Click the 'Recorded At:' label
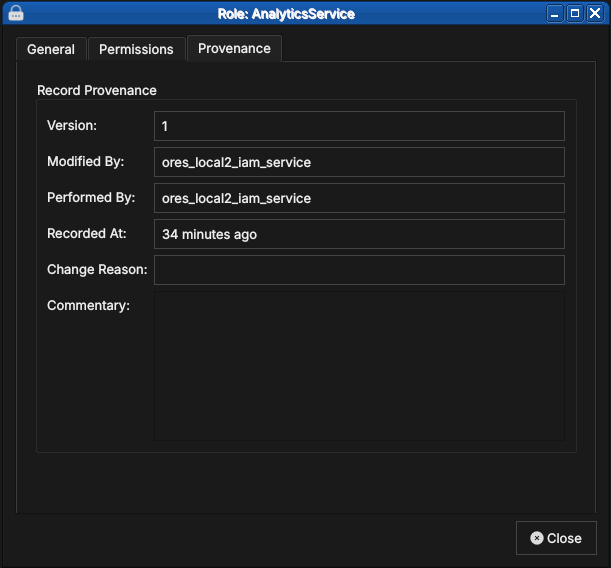This screenshot has width=611, height=568. [x=87, y=233]
